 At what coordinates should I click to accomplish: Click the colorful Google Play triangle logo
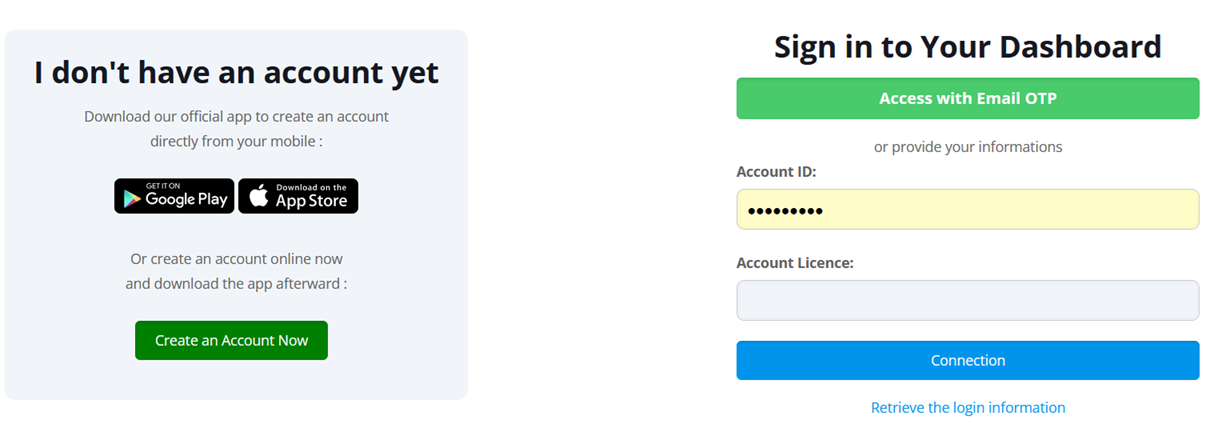tap(130, 197)
